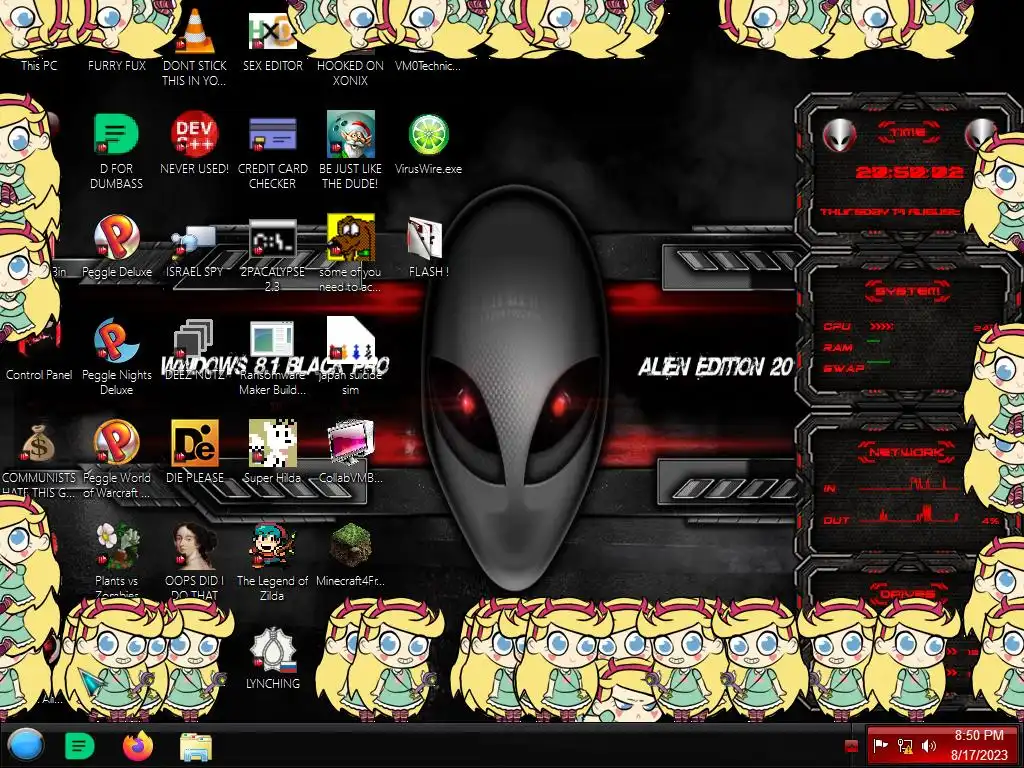Viewport: 1024px width, 768px height.
Task: Open the green notes app on the taskbar
Action: 80,746
